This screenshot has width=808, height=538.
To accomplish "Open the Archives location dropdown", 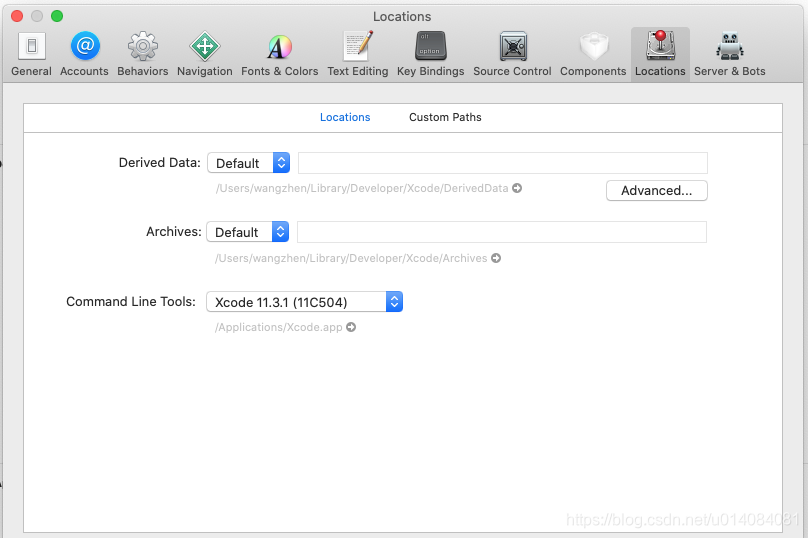I will (x=247, y=232).
